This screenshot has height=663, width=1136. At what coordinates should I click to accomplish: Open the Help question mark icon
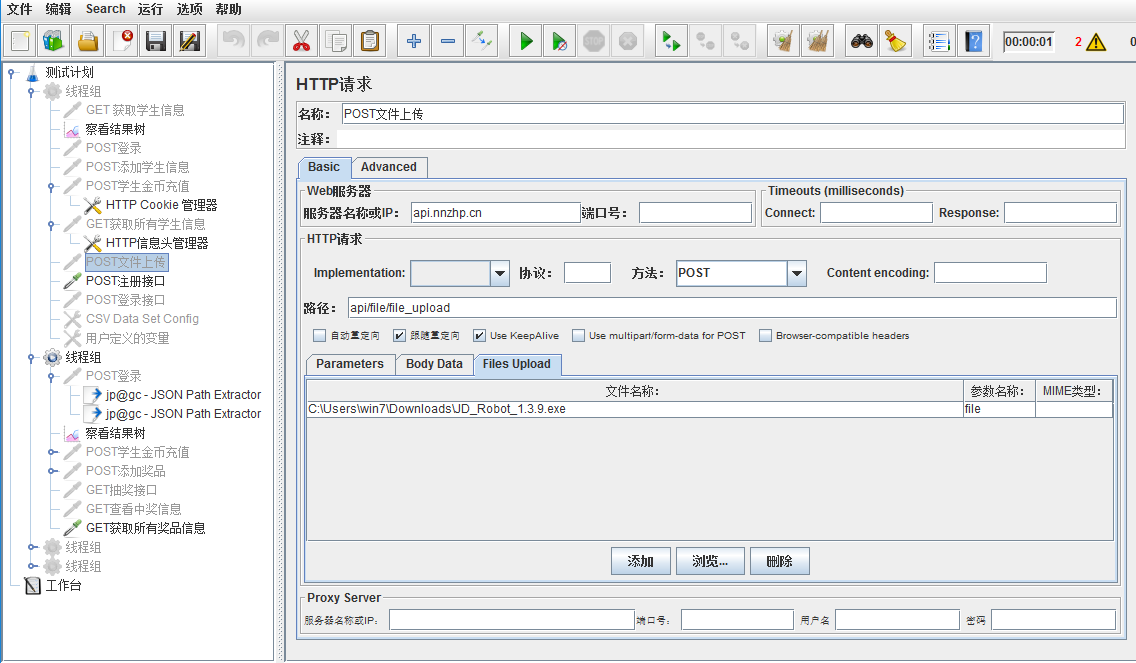[973, 42]
